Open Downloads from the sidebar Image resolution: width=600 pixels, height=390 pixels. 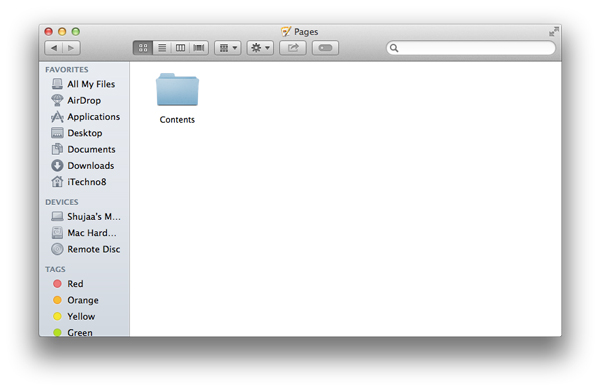83,165
